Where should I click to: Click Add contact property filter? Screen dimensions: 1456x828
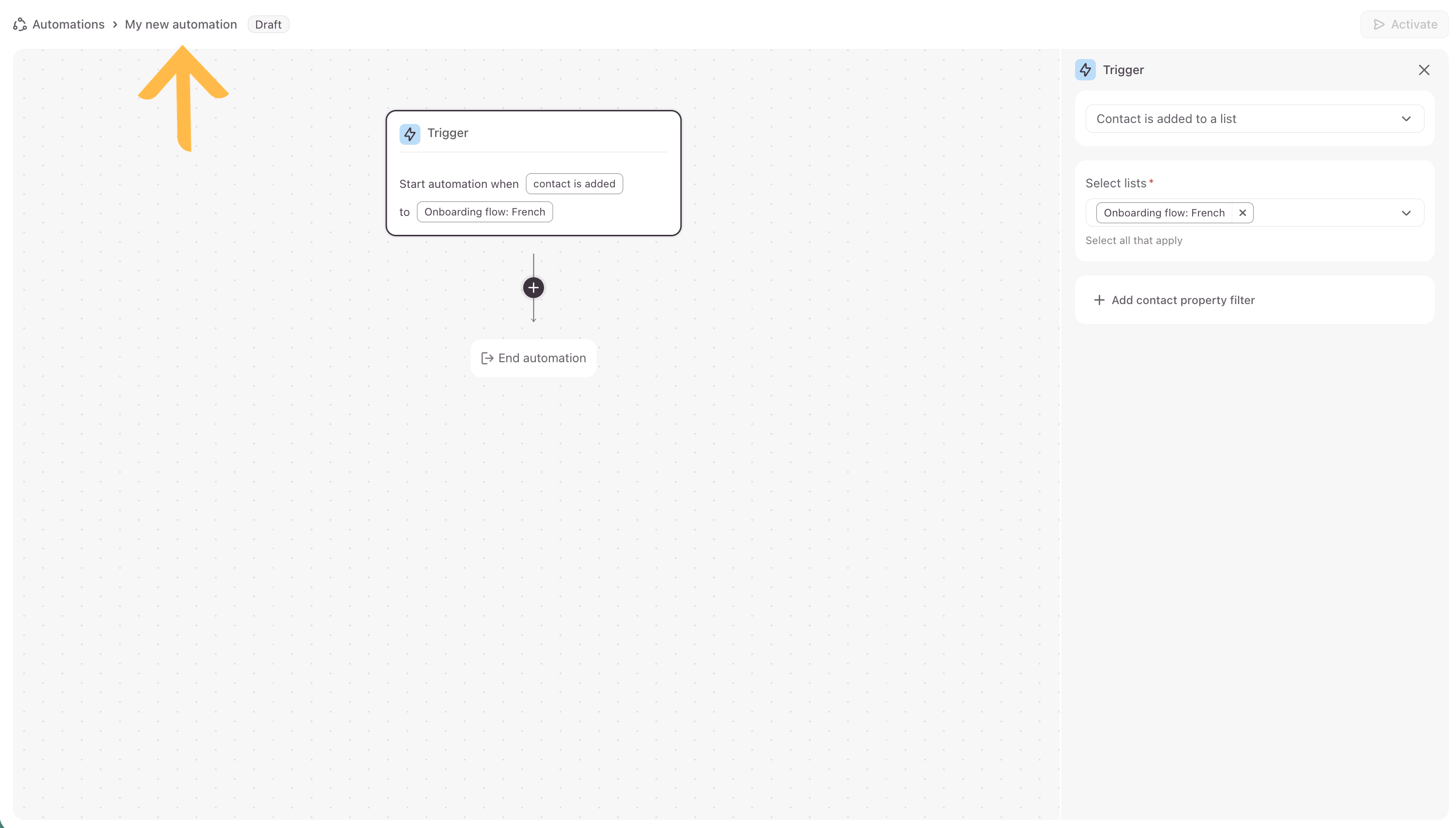click(1182, 300)
